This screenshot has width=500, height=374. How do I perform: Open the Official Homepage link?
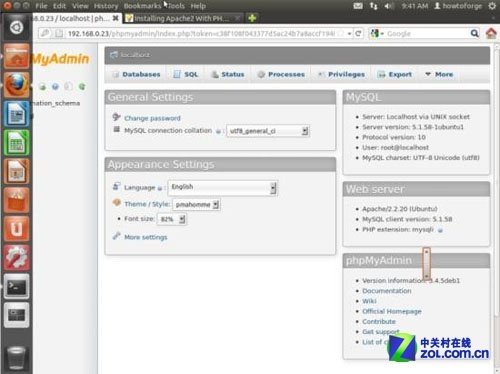(392, 311)
